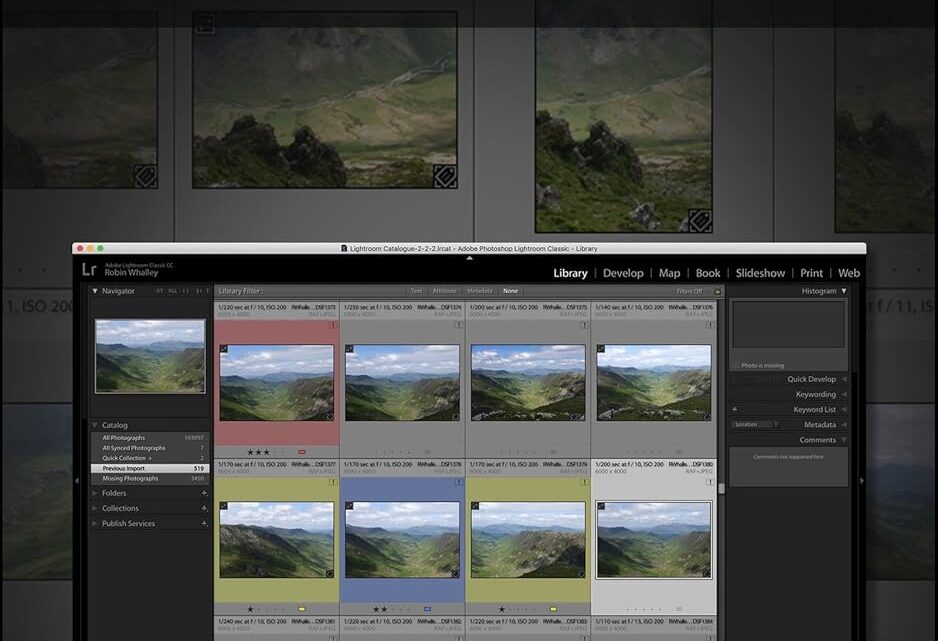The image size is (938, 641).
Task: Open the Location metadata preset dropdown
Action: click(x=755, y=424)
